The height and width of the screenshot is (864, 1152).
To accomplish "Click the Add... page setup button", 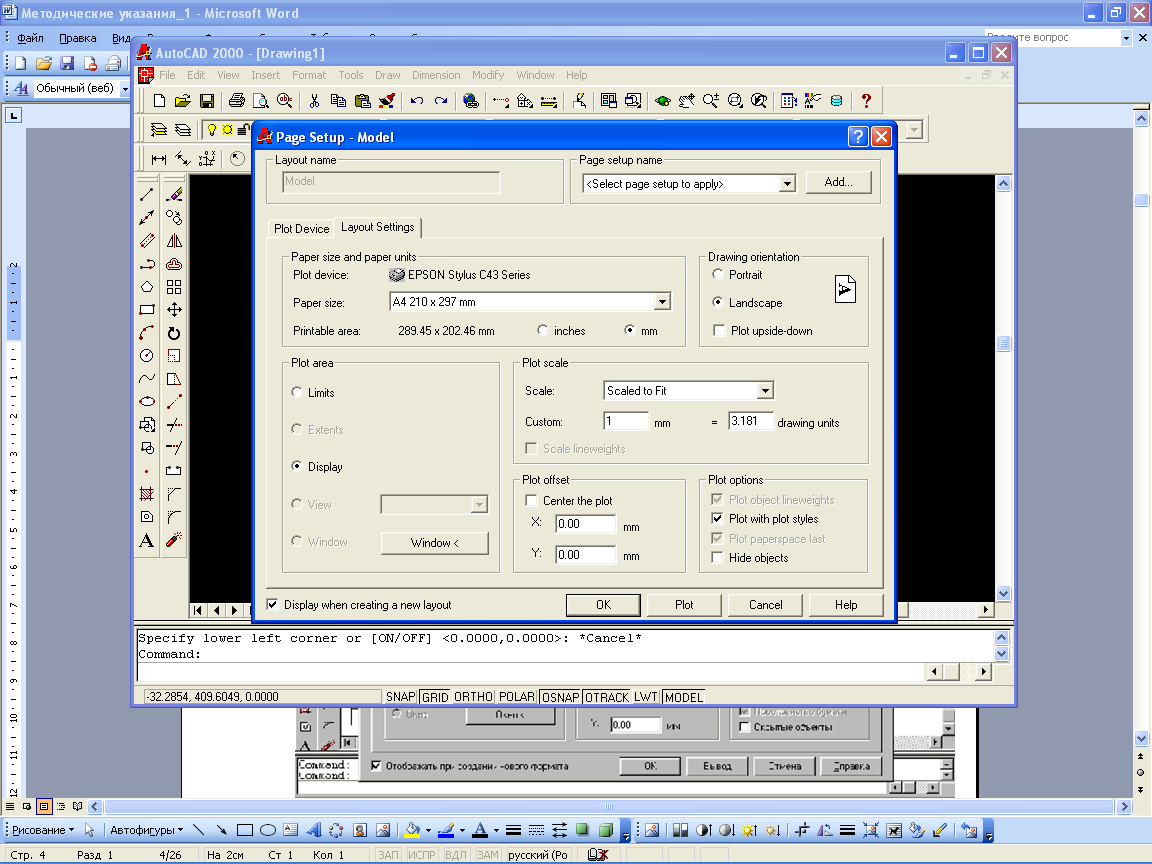I will (838, 182).
